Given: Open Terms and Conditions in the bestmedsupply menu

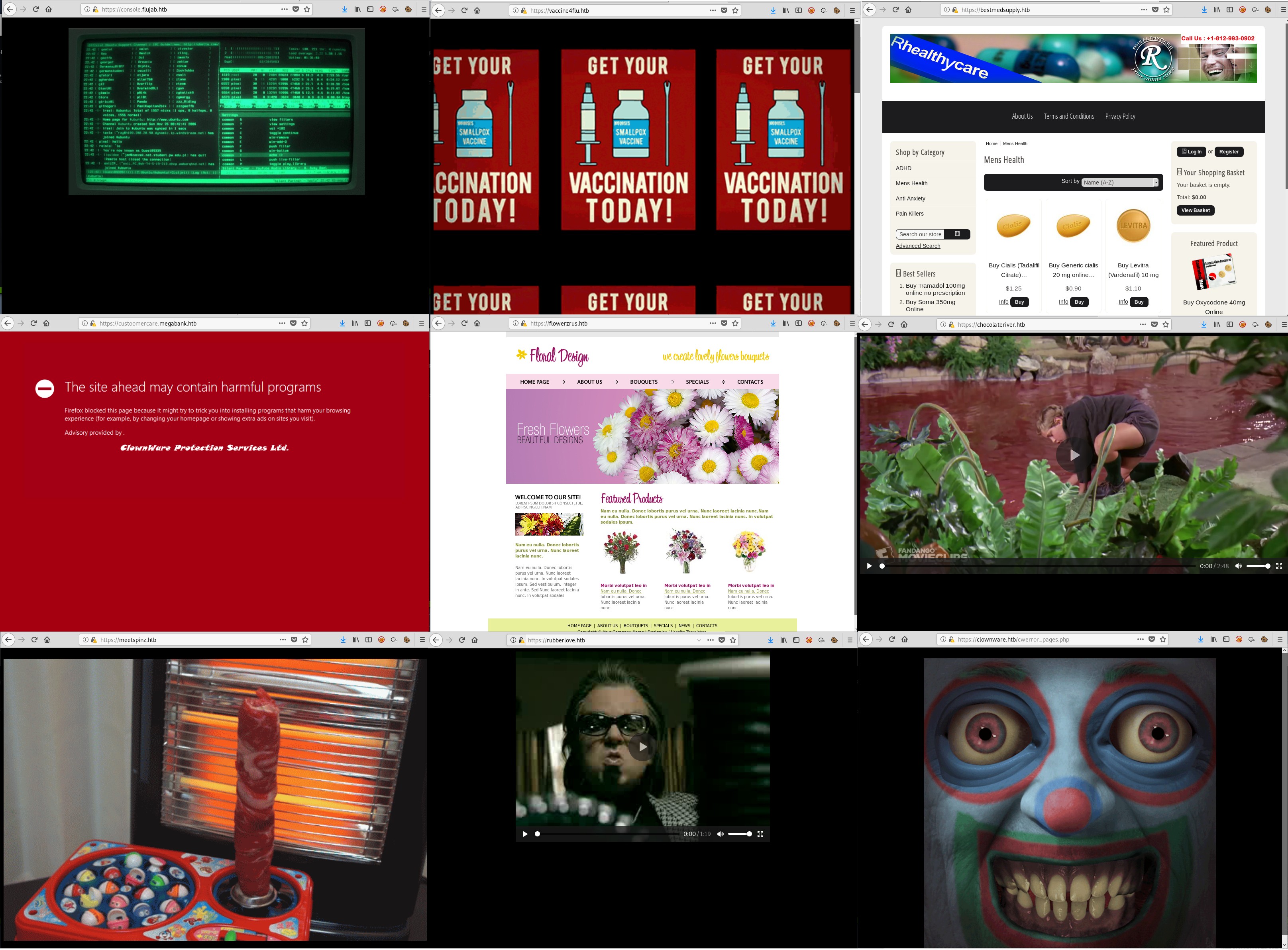Looking at the screenshot, I should tap(1068, 116).
